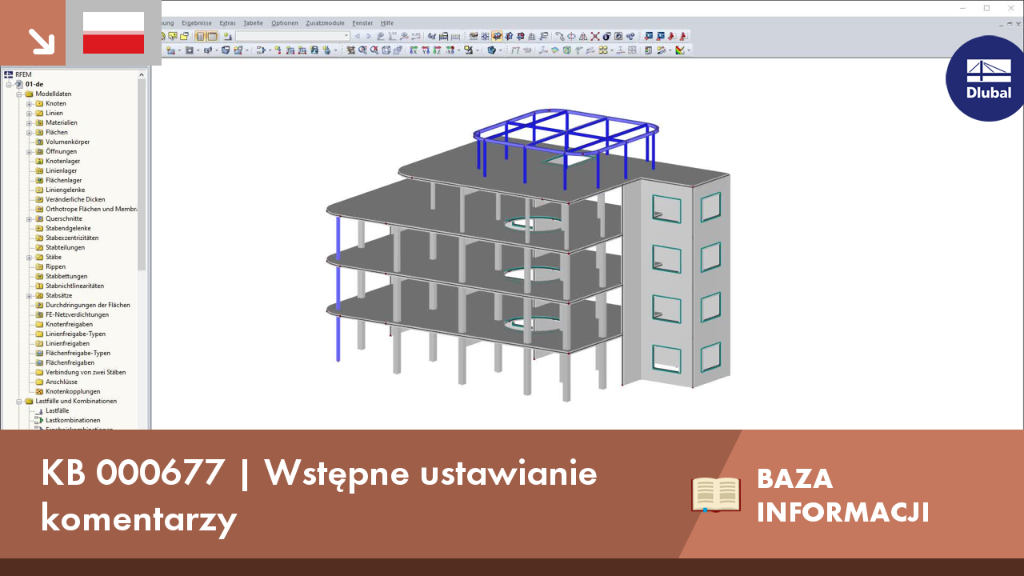Click the PDF export icon in toolbar
The image size is (1024, 576).
(683, 37)
